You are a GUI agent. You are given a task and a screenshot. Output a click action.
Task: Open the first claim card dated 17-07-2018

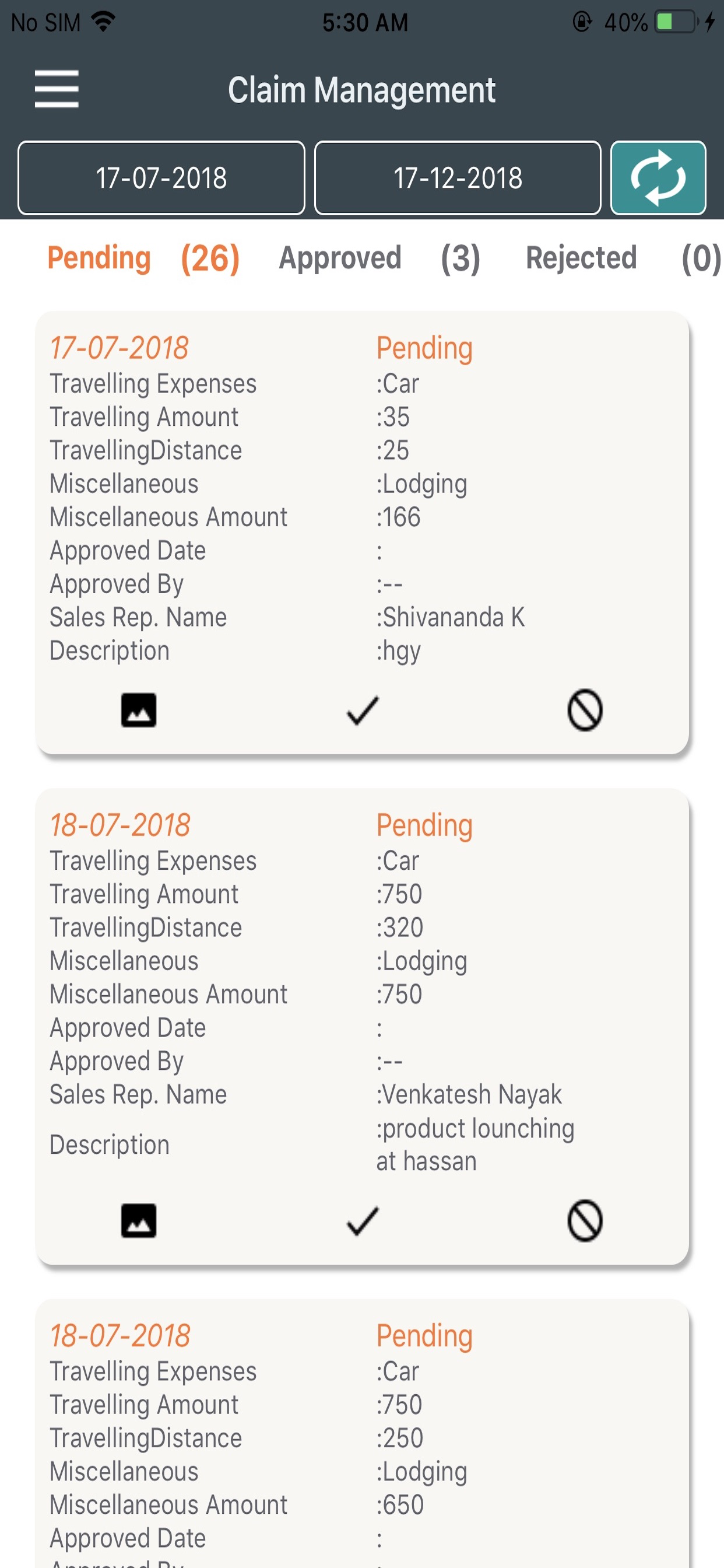(363, 533)
